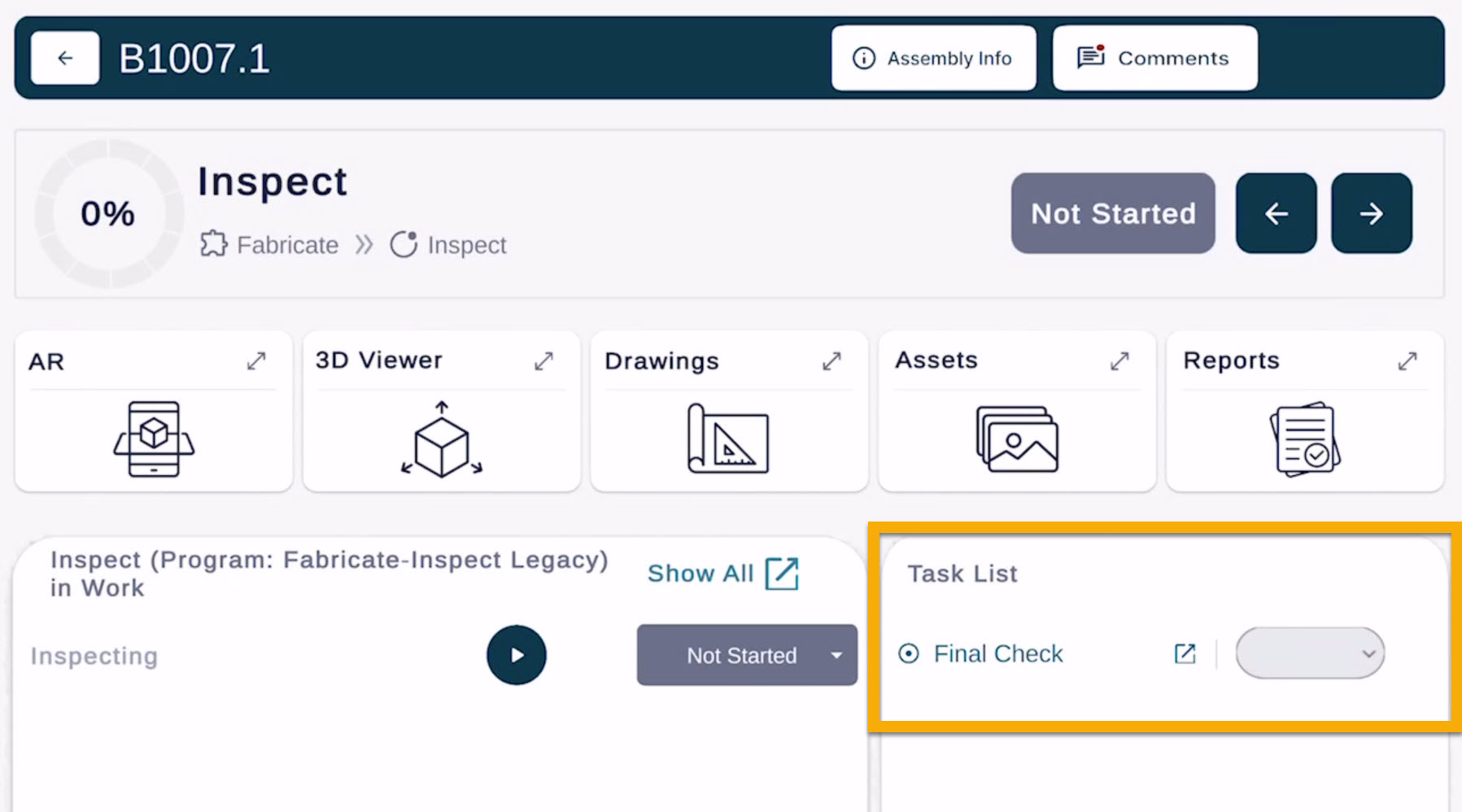Open the 3D Viewer cube icon

pyautogui.click(x=441, y=439)
